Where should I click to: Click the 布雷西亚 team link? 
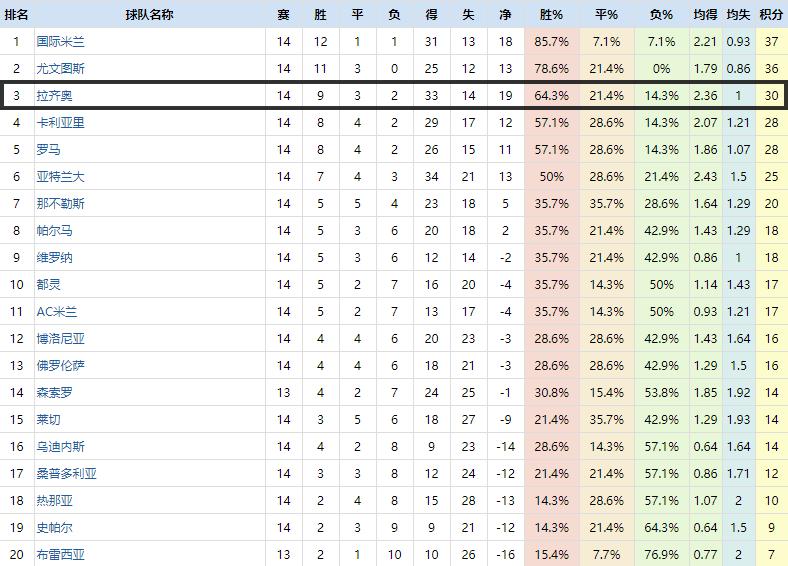click(60, 555)
